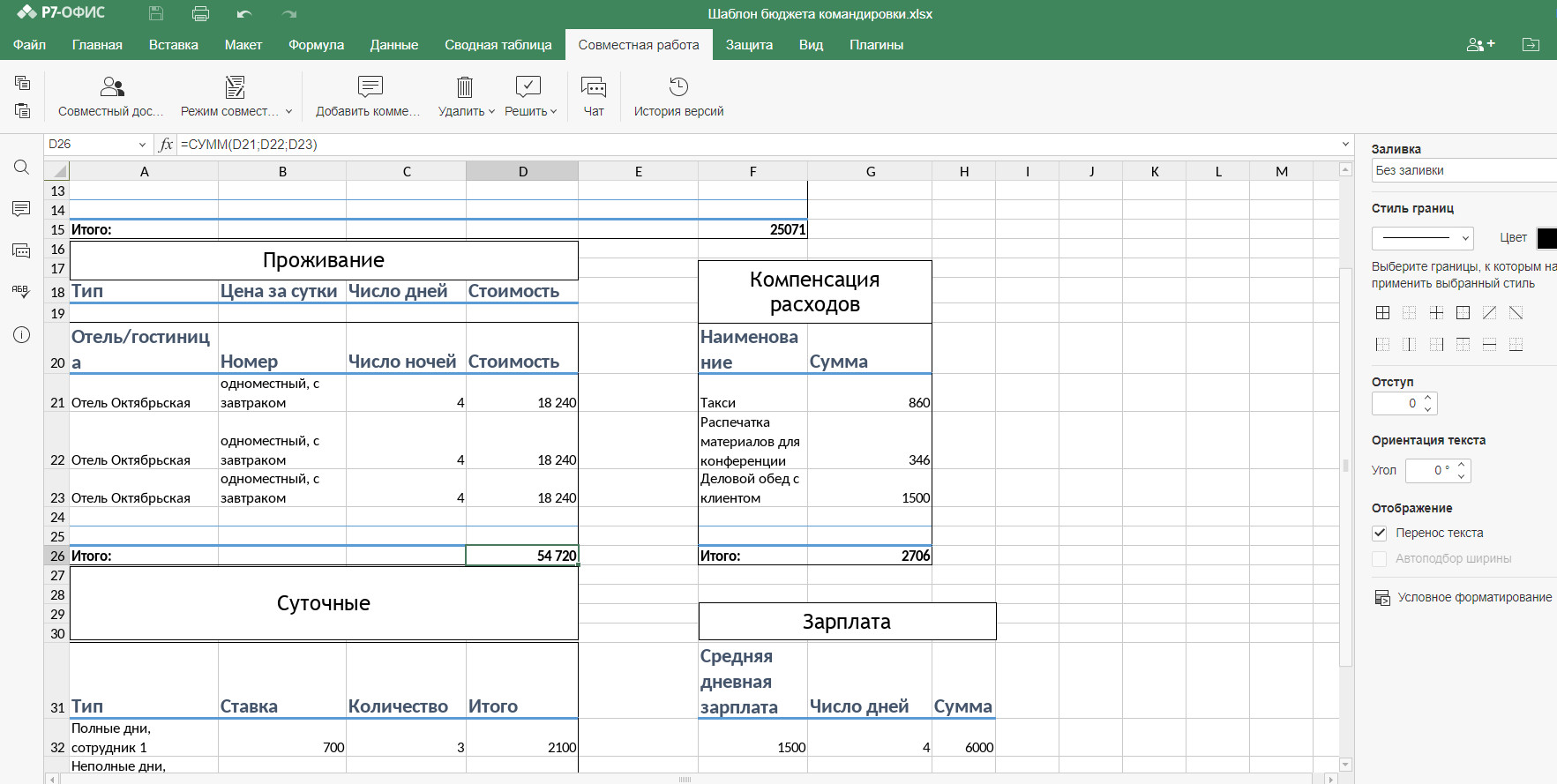Image resolution: width=1557 pixels, height=784 pixels.
Task: Open the Заливка fill dropdown
Action: [1463, 170]
